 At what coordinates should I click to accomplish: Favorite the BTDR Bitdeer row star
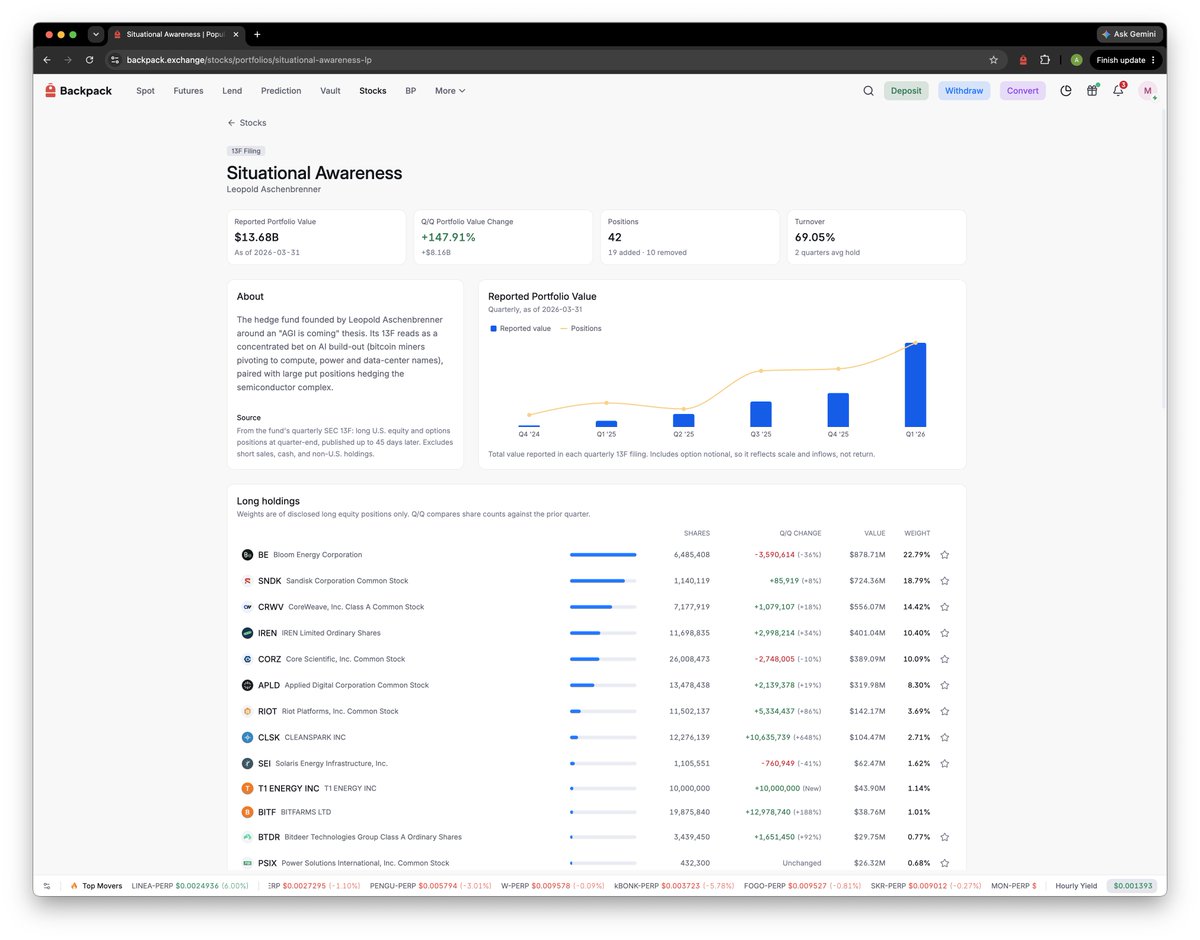coord(944,837)
